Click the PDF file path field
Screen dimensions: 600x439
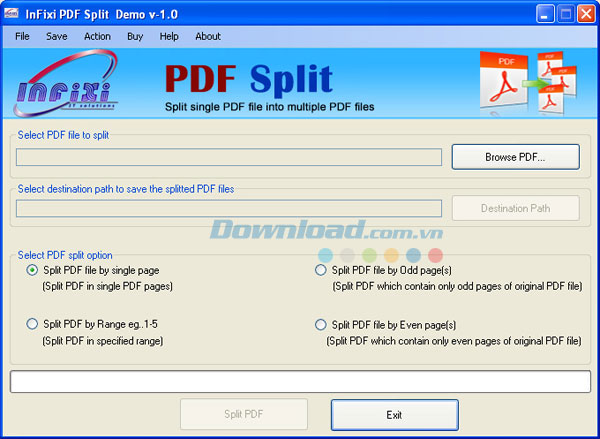229,157
